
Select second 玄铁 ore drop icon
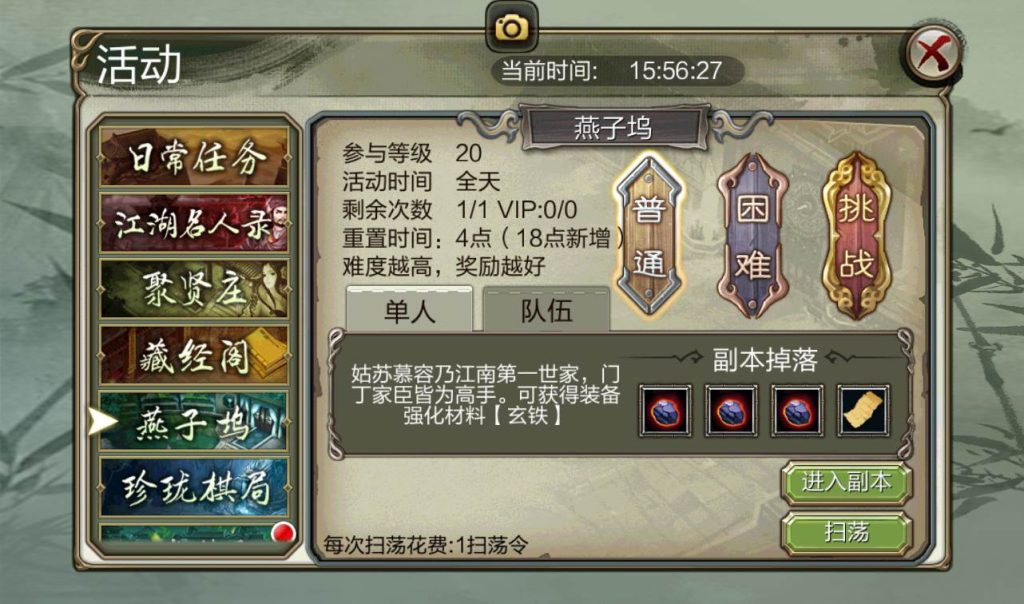731,411
